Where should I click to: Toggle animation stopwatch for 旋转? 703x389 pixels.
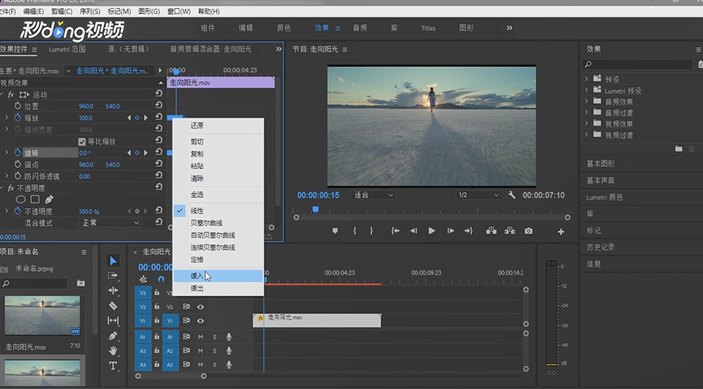click(x=18, y=153)
